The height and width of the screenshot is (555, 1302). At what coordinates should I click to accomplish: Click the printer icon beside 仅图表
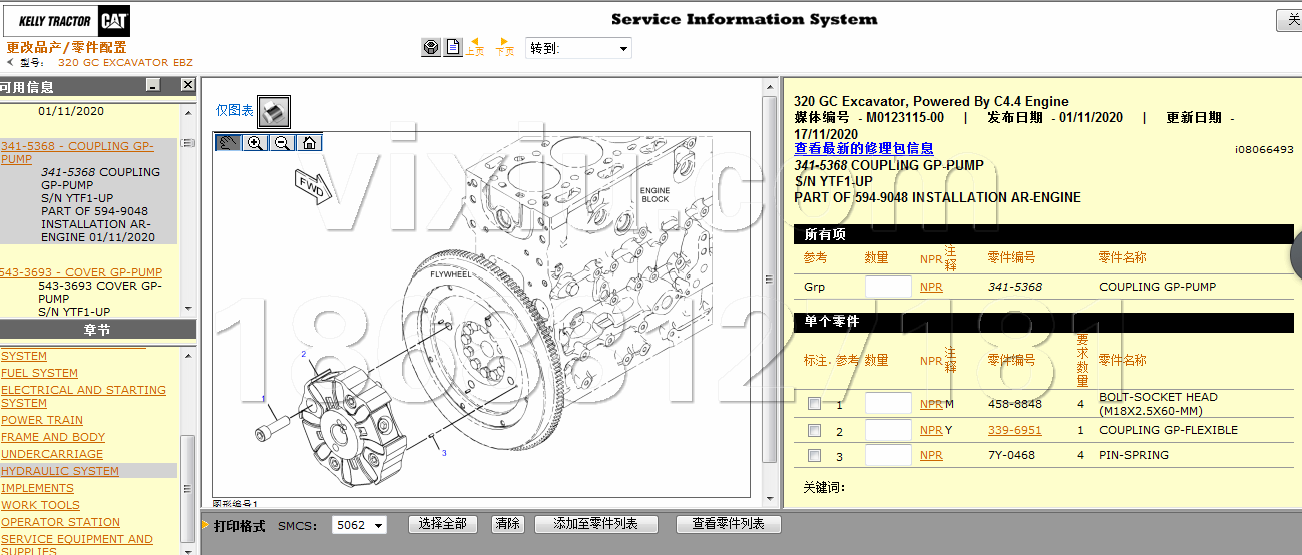(274, 111)
